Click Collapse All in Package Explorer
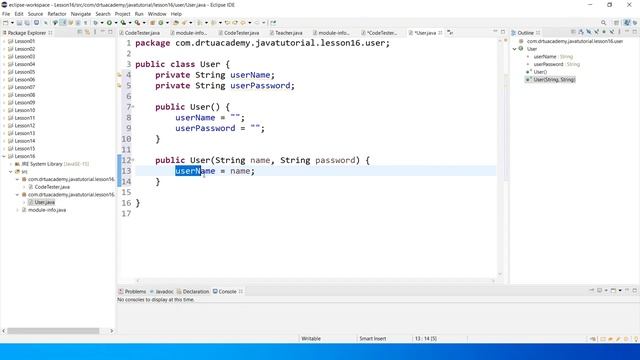Screen dimensions: 640x360 point(80,32)
